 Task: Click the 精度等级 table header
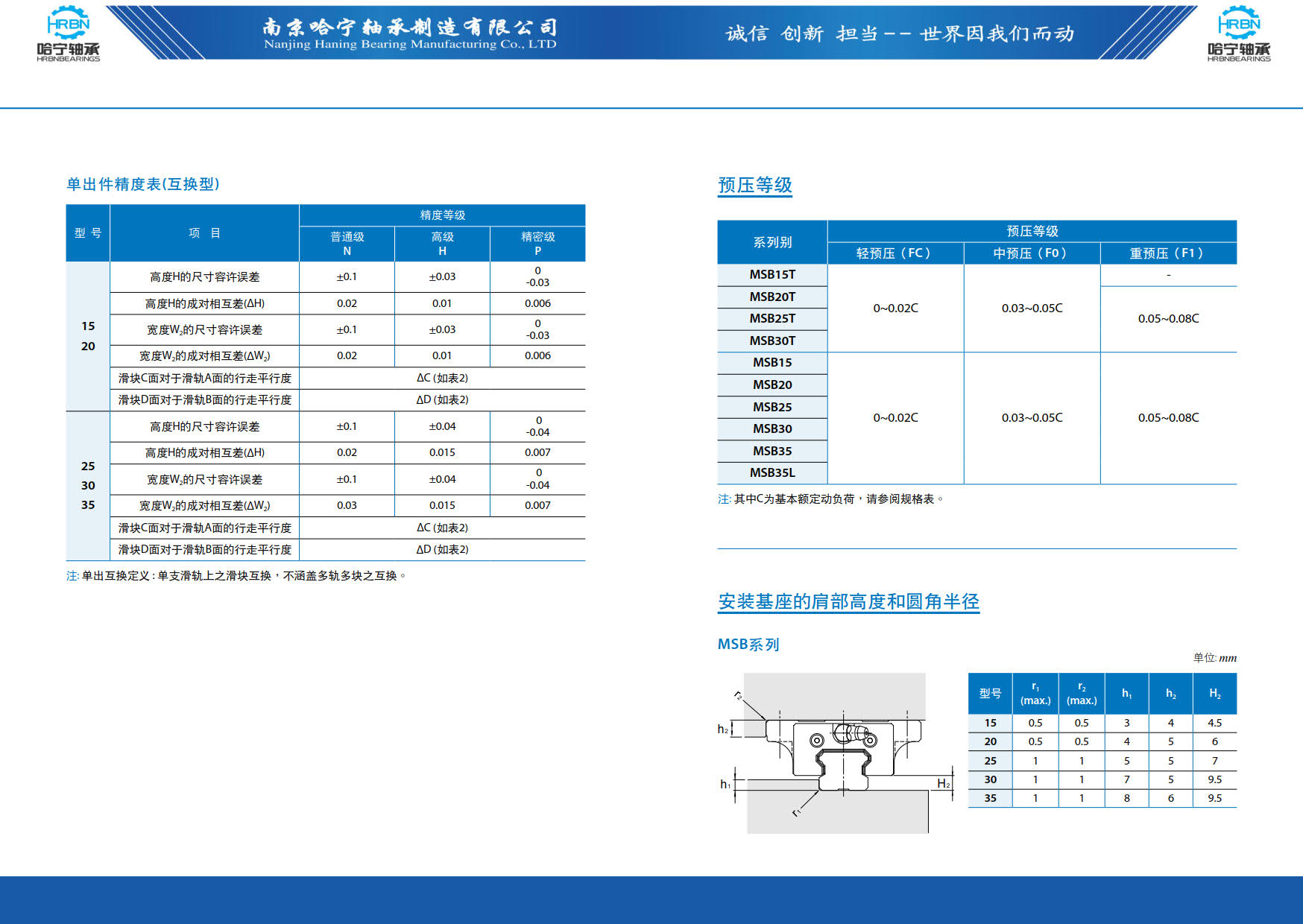[442, 215]
